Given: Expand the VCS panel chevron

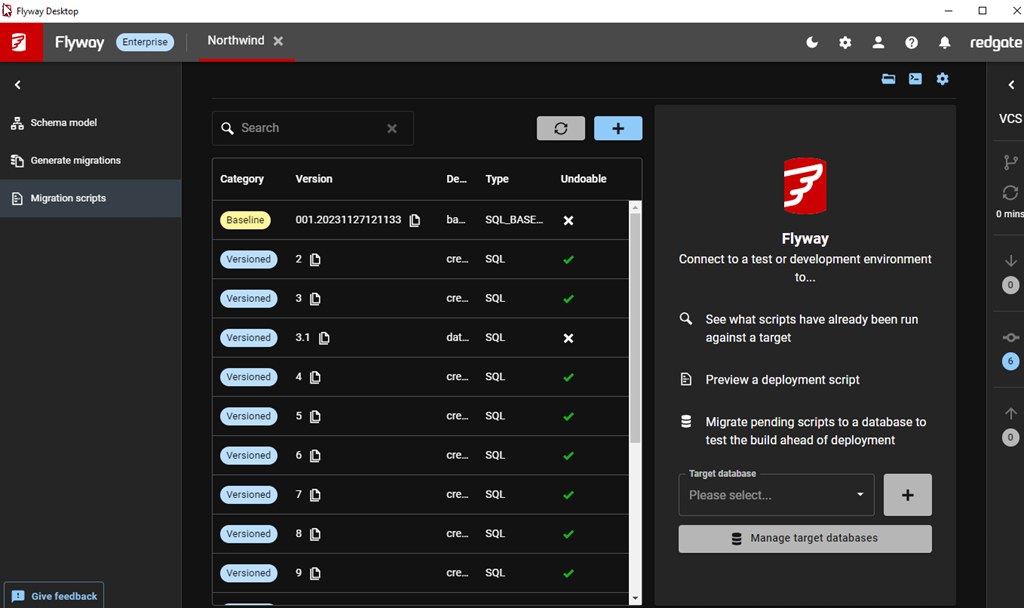Looking at the screenshot, I should pyautogui.click(x=1010, y=86).
